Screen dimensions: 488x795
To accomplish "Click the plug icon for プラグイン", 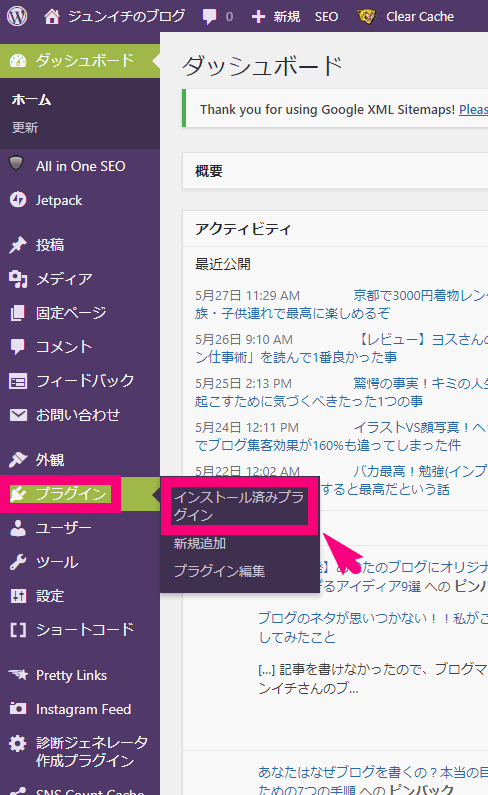I will (x=18, y=493).
